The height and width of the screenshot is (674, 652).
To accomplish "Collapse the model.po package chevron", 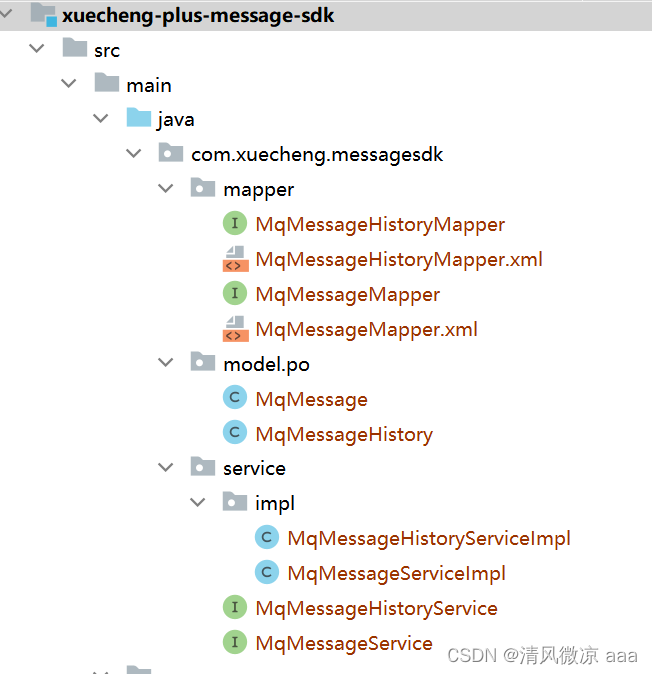I will coord(165,362).
